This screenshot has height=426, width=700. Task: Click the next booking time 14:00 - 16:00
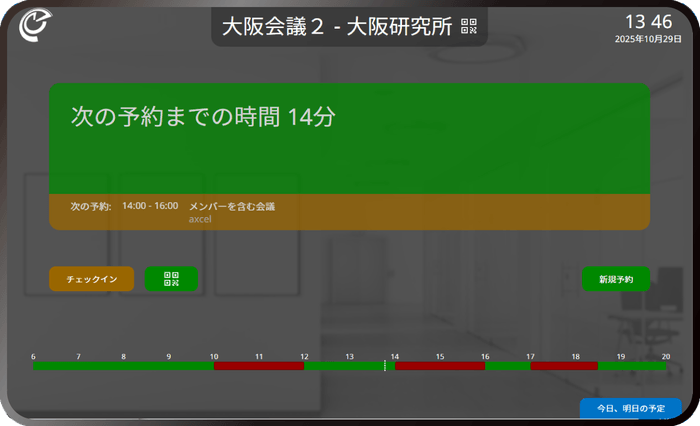[x=150, y=206]
